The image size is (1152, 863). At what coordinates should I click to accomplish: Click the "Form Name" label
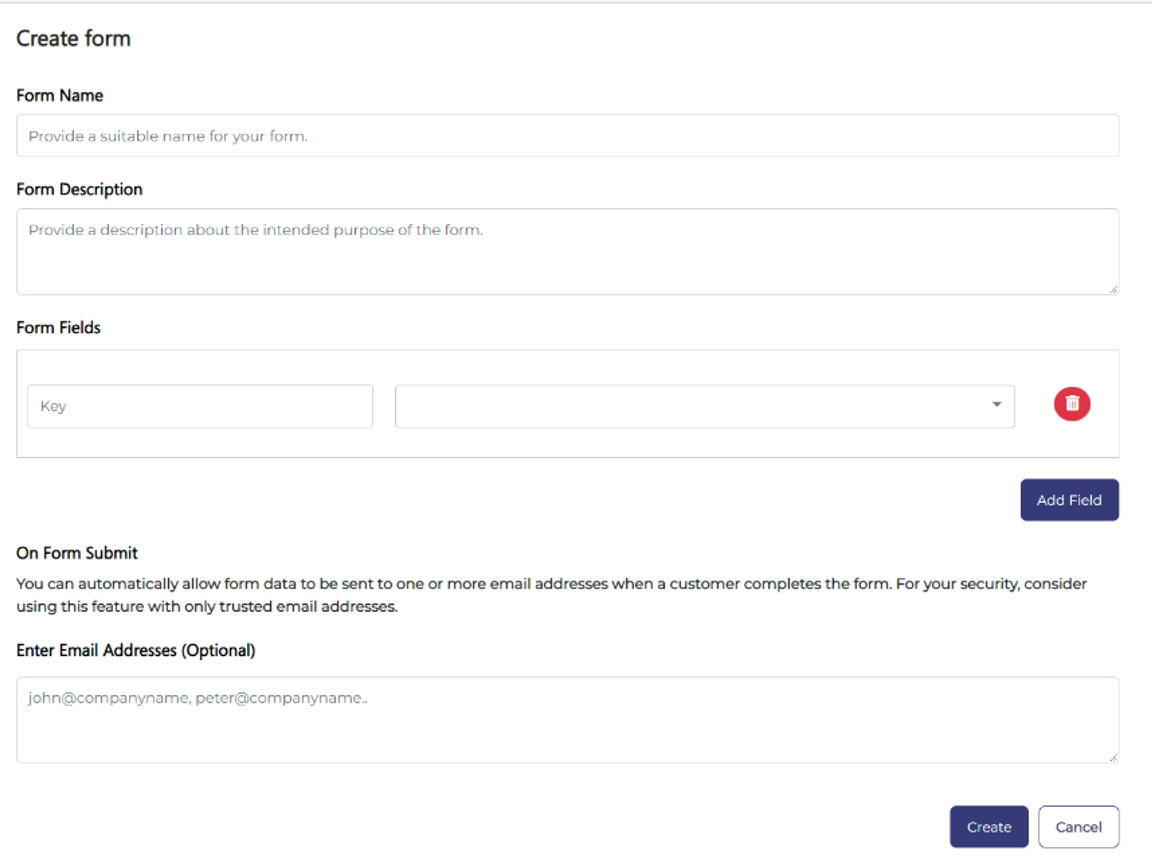[60, 96]
